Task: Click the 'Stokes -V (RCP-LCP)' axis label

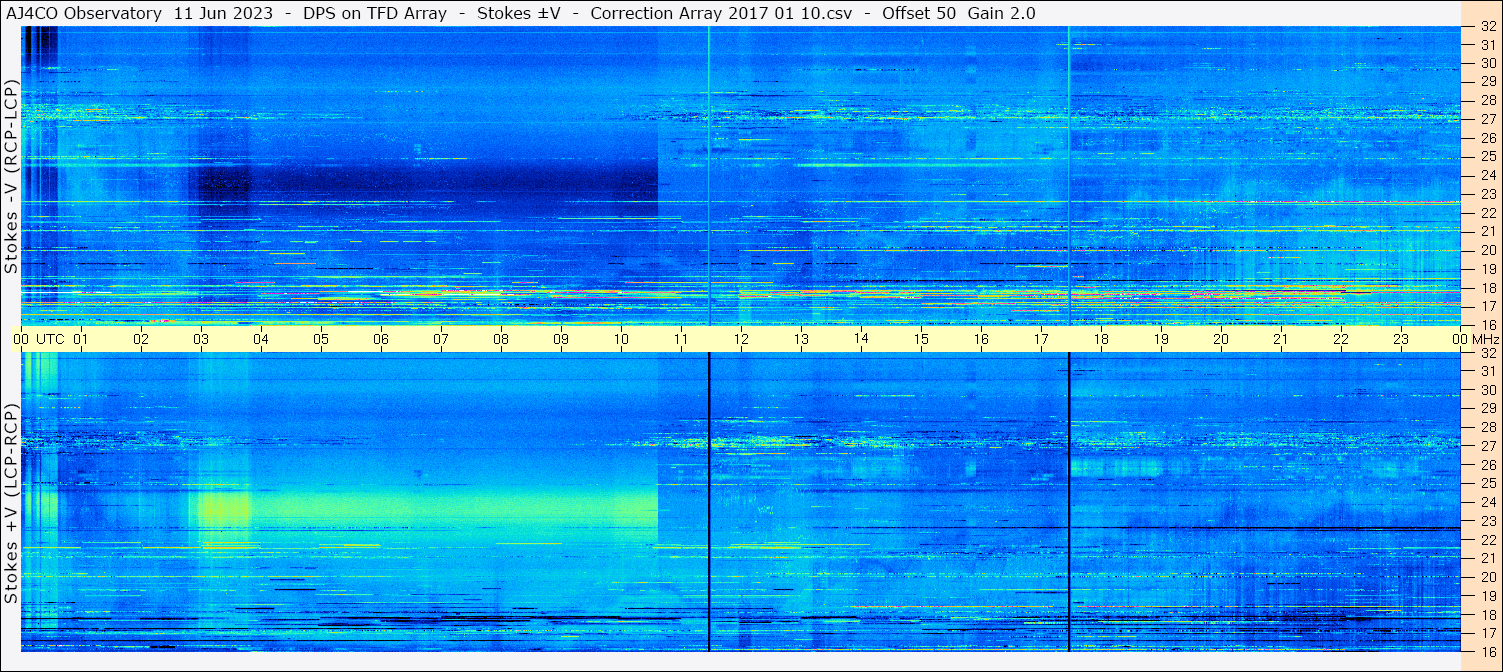Action: click(x=11, y=175)
